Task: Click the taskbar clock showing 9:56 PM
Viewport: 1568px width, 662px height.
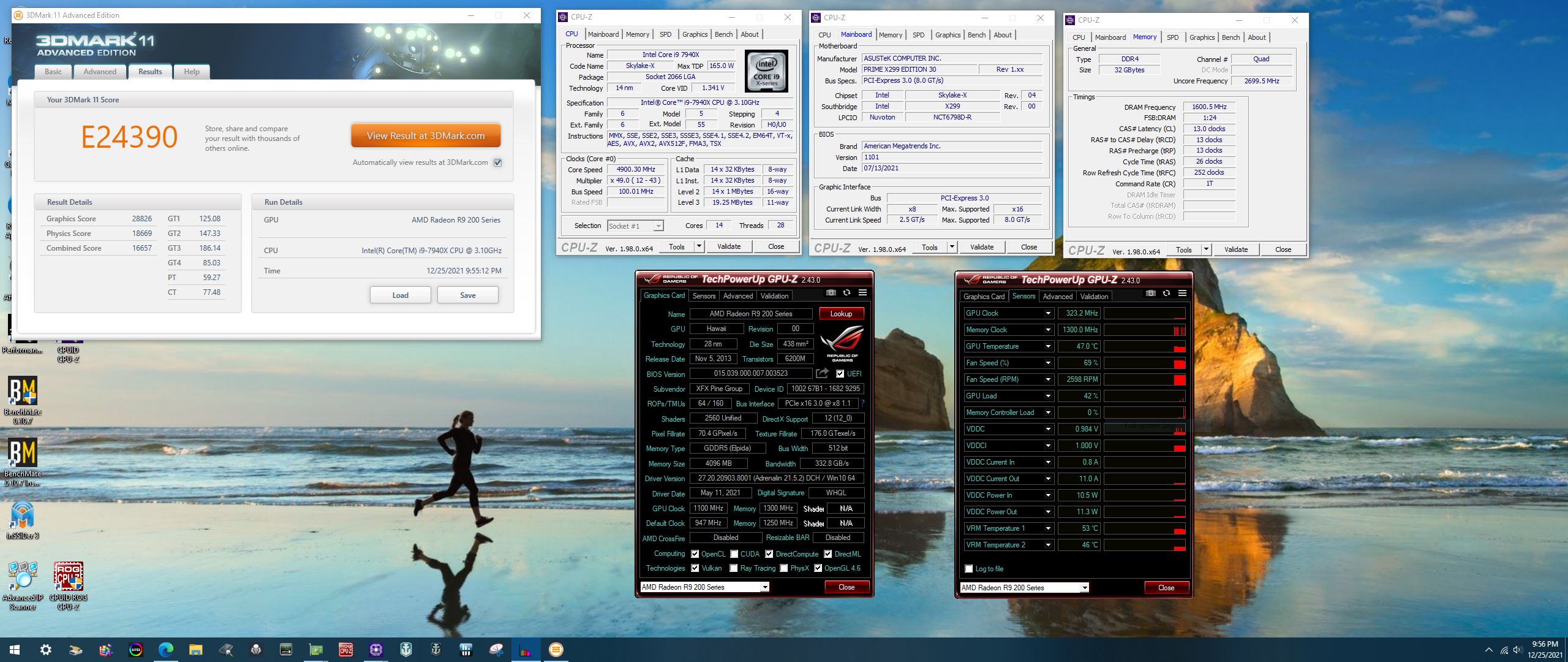Action: click(x=1545, y=650)
